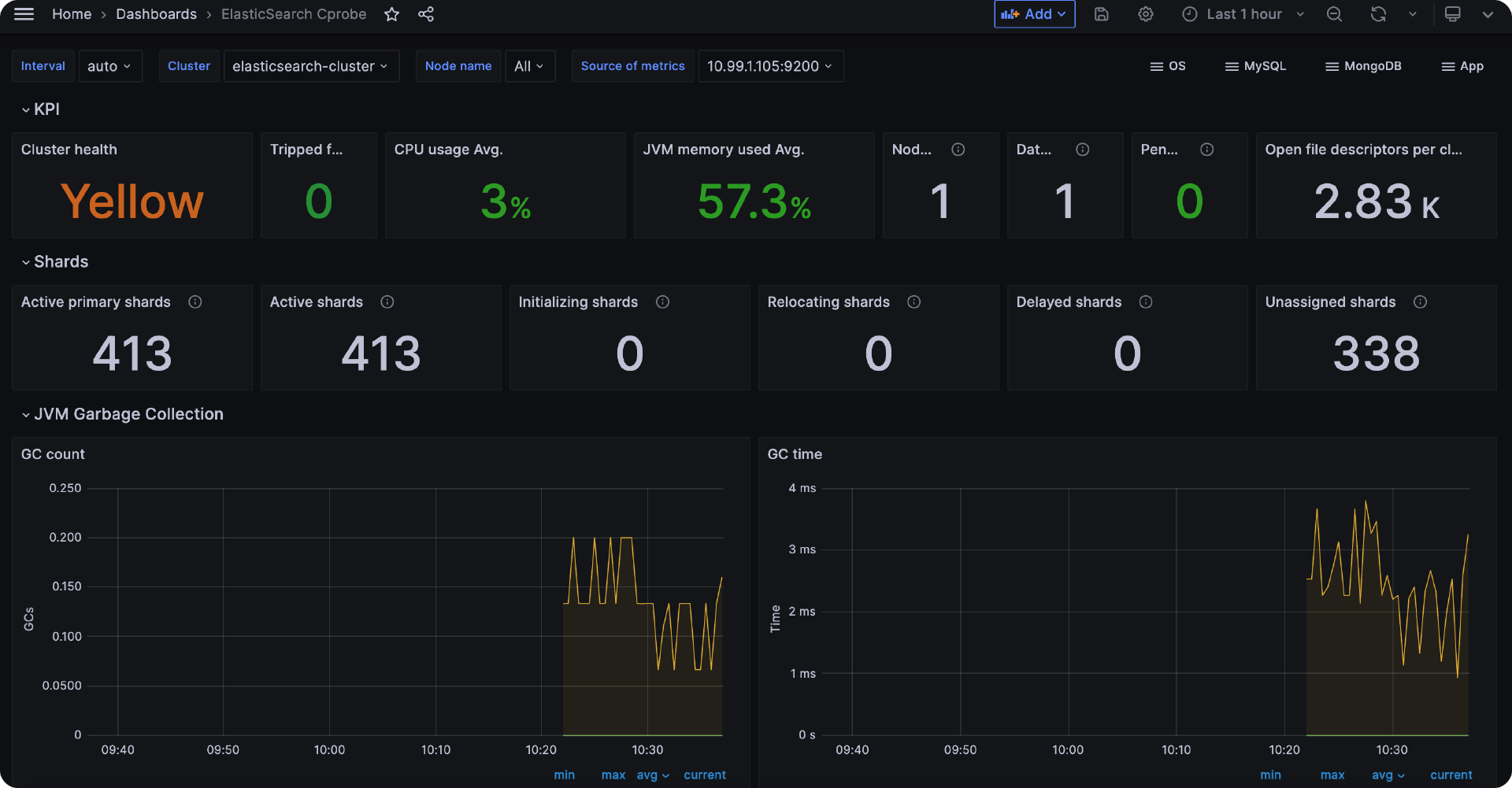Click the Source of metrics label

point(633,66)
